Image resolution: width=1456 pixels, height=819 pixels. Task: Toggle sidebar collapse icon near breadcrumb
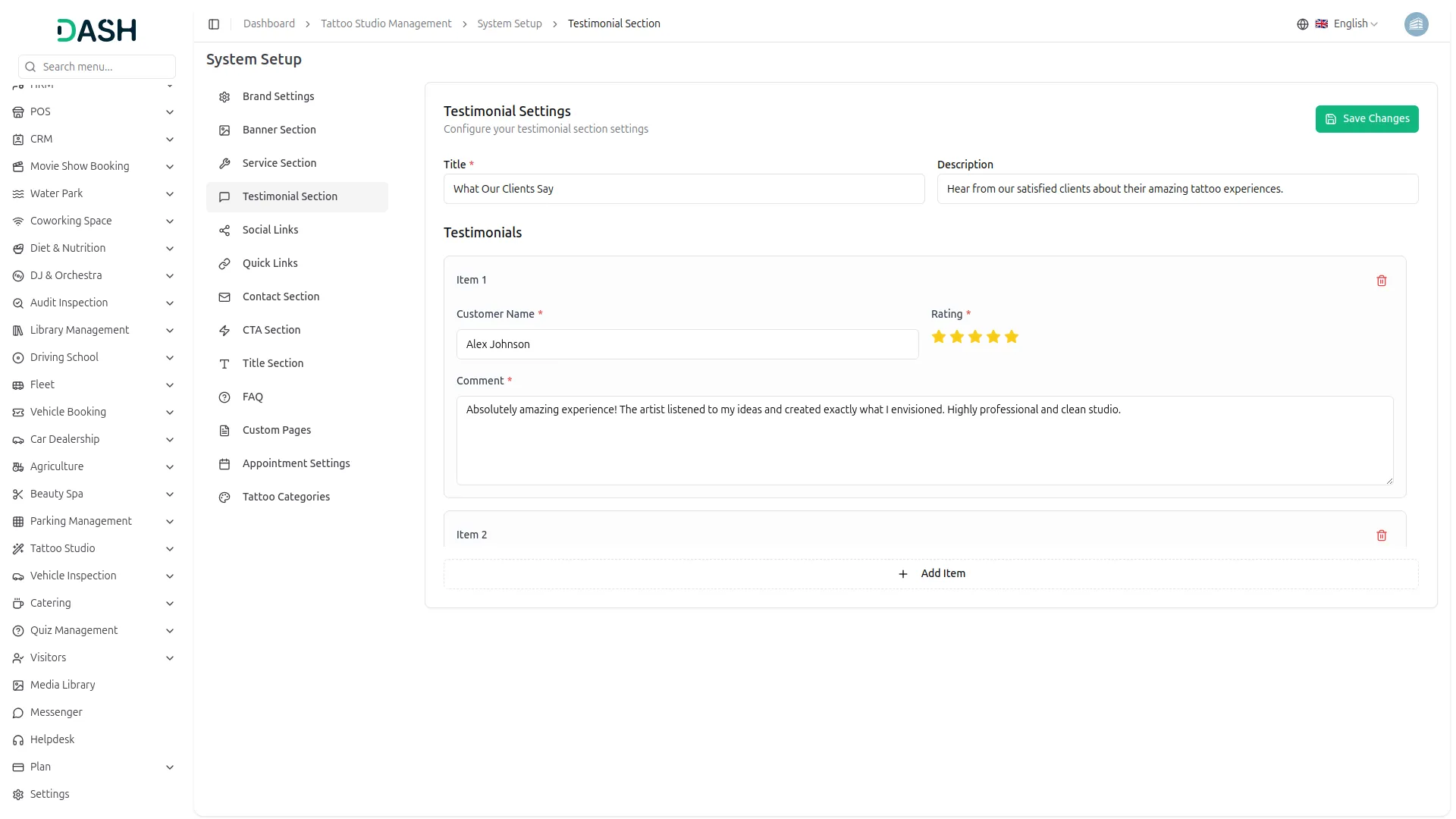(x=214, y=24)
